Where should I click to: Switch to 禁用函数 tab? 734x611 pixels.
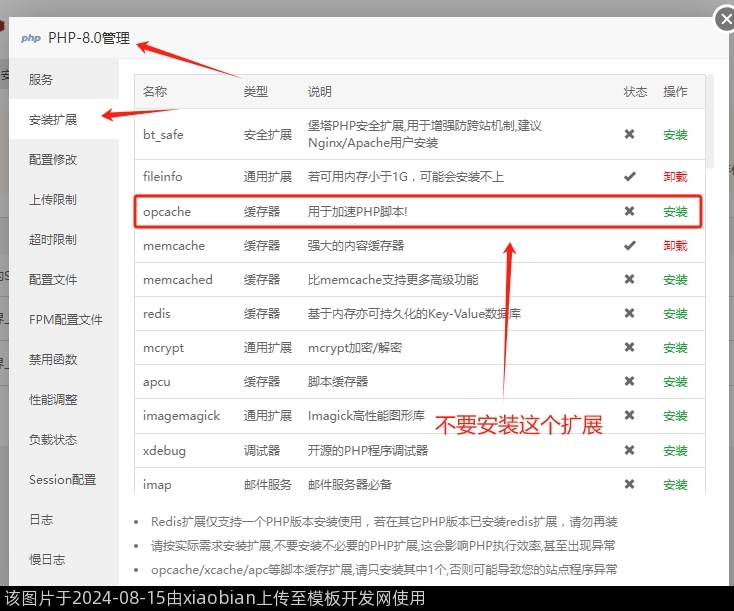53,359
